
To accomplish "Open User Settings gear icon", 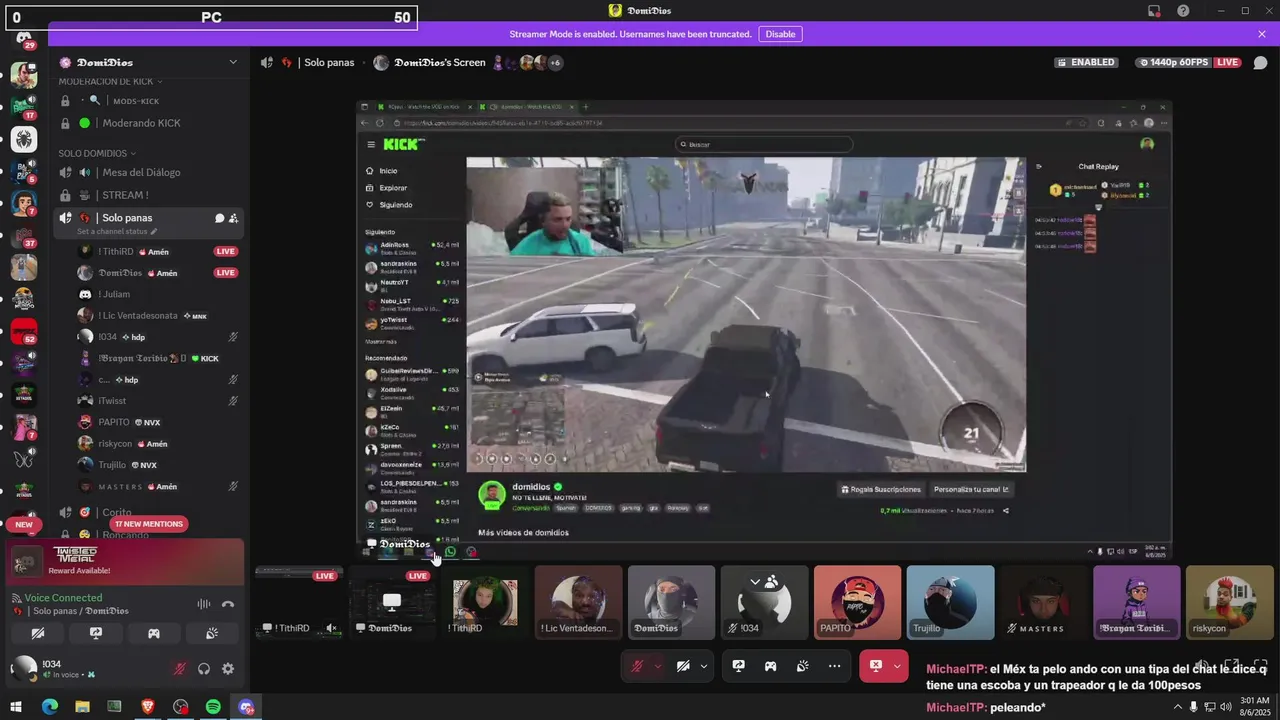I will 228,669.
